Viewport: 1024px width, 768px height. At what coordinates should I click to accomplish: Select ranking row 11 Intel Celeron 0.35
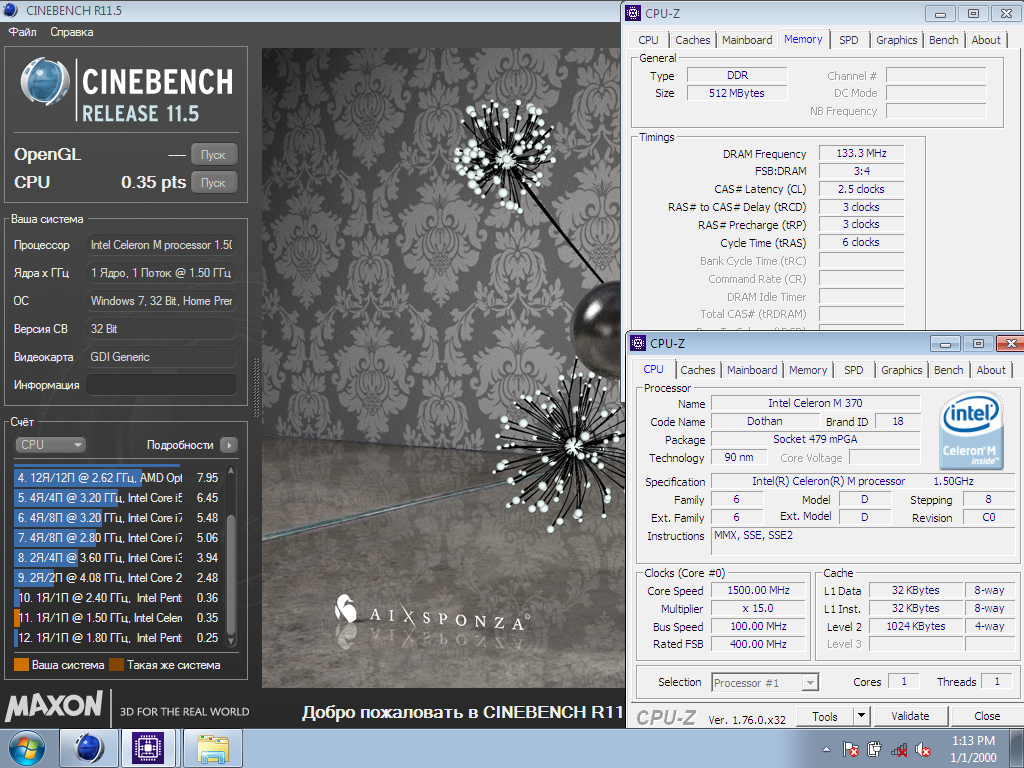point(118,618)
